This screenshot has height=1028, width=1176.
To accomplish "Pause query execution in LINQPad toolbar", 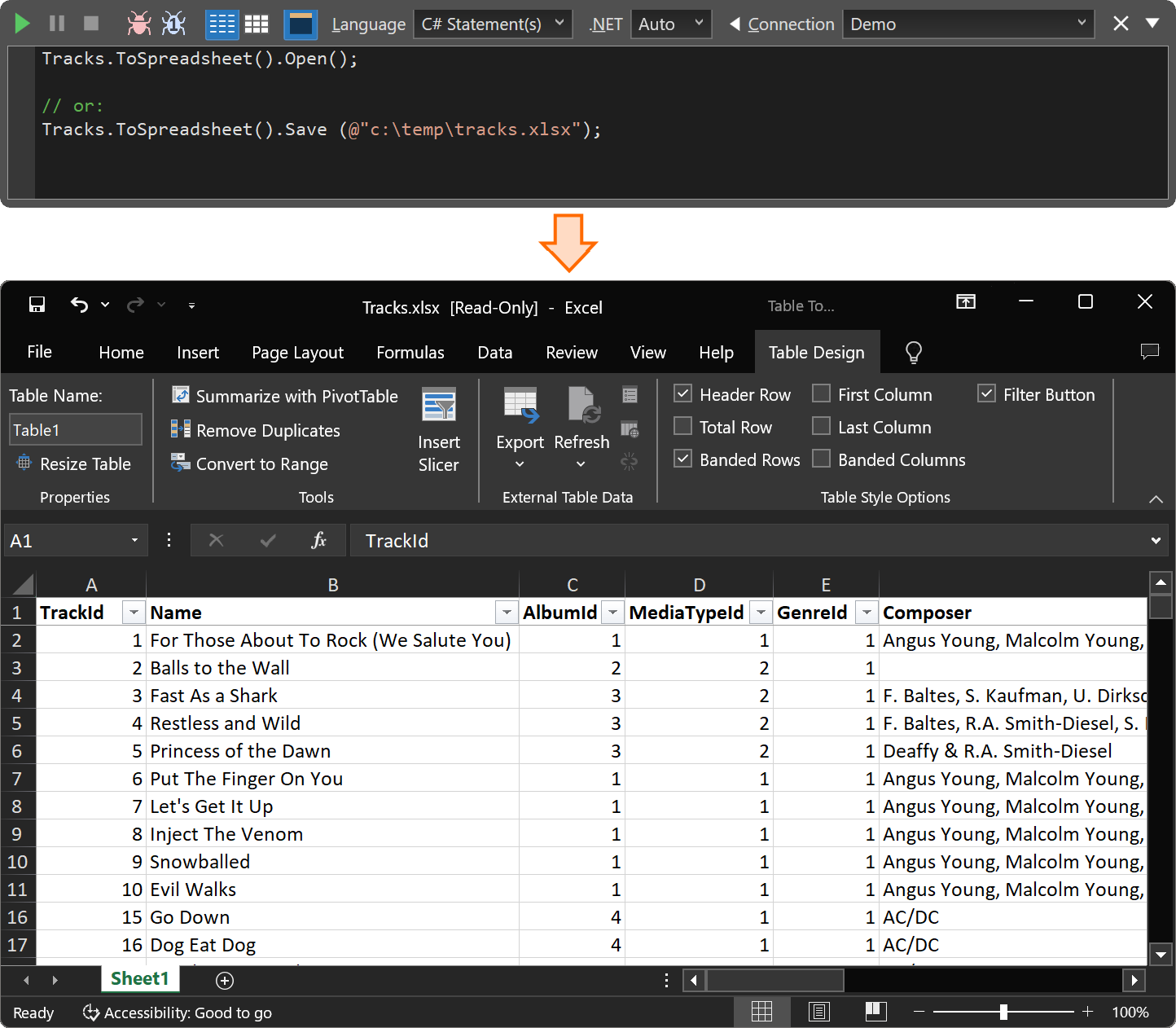I will 57,24.
